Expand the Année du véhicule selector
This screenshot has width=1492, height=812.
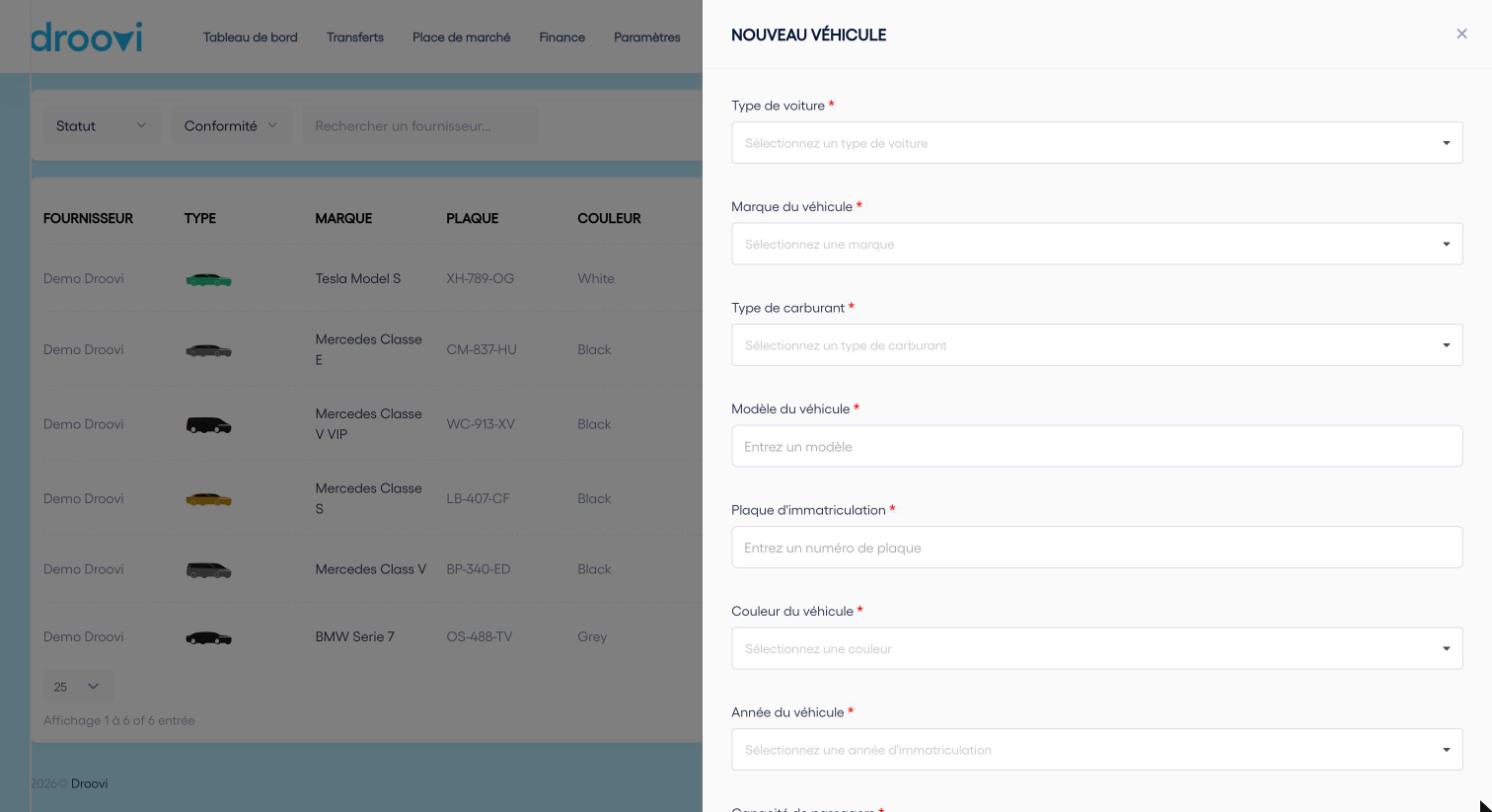(x=1097, y=749)
